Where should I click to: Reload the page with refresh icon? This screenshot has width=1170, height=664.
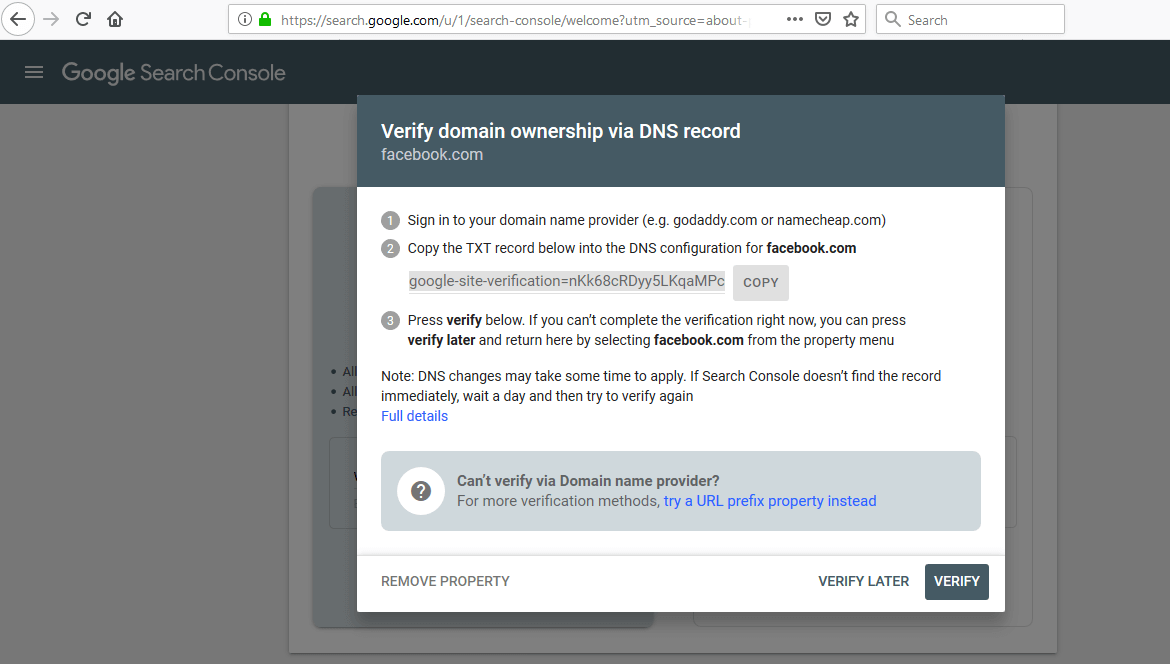[84, 19]
